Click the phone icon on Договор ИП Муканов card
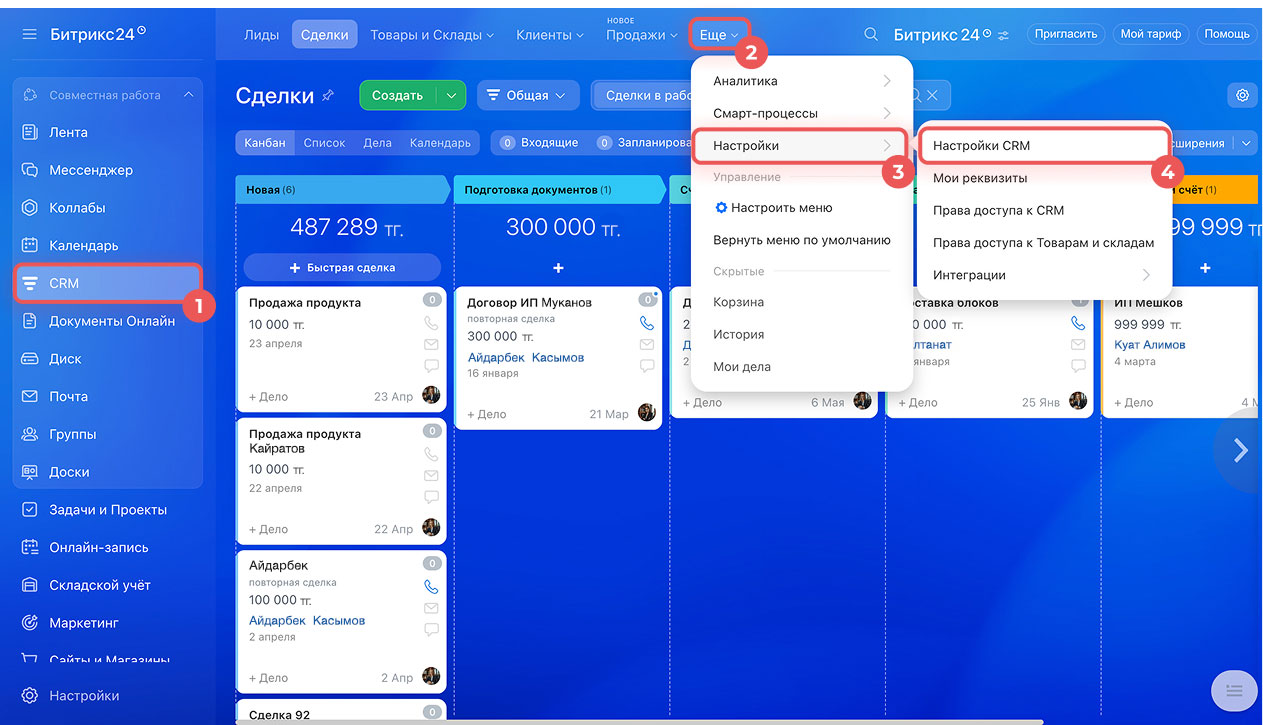This screenshot has height=725, width=1263. point(647,323)
